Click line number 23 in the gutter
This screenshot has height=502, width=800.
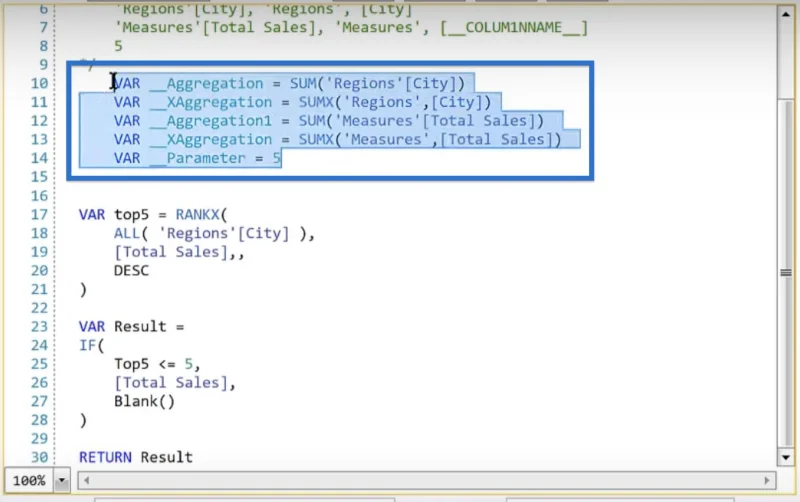39,327
